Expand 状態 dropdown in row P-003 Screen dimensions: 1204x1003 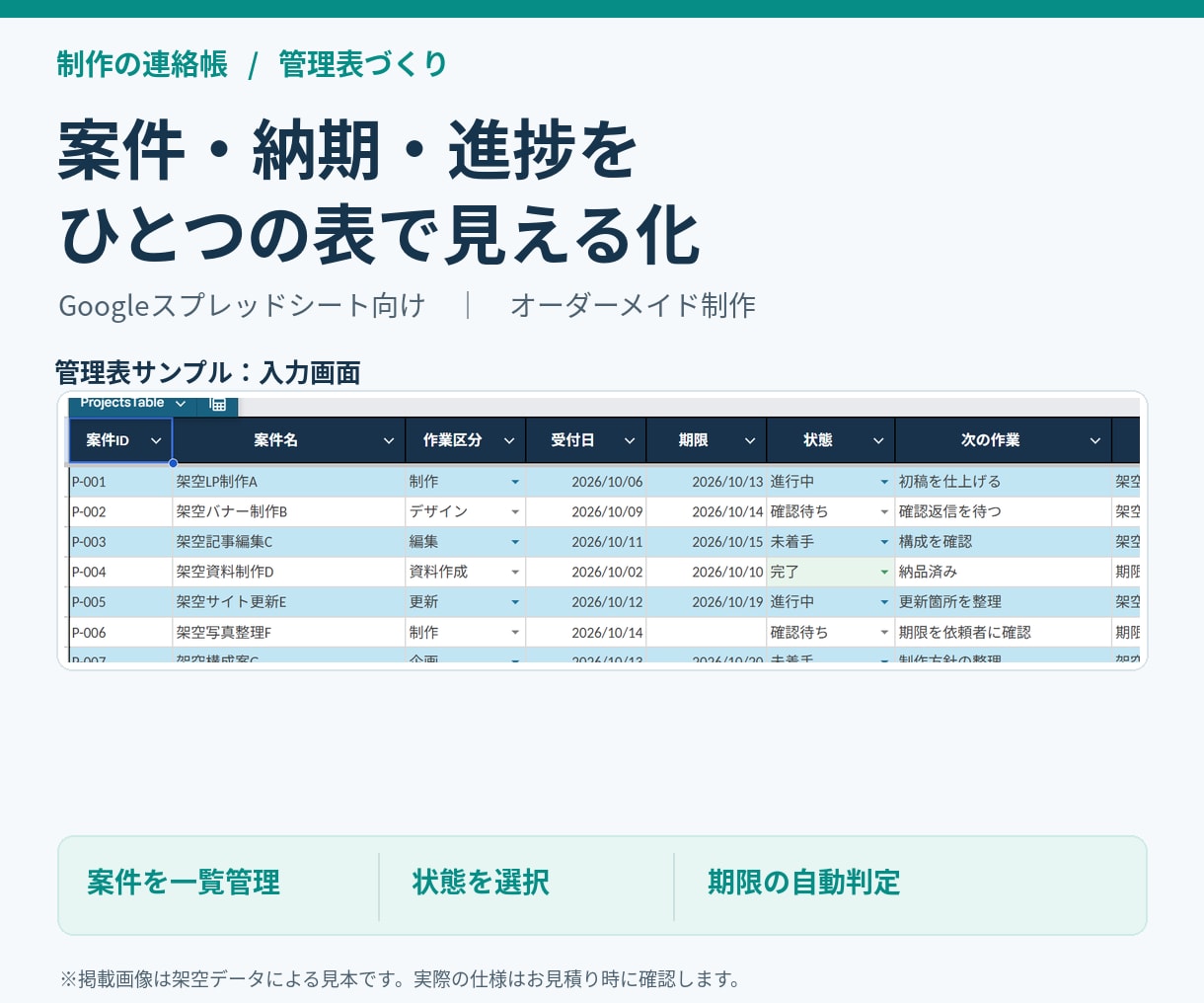[x=884, y=542]
